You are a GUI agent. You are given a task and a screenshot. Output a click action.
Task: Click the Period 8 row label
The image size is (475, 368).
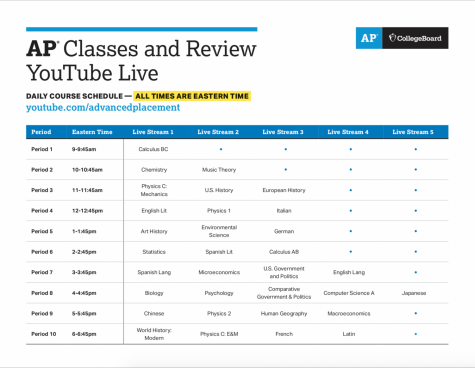tap(42, 293)
